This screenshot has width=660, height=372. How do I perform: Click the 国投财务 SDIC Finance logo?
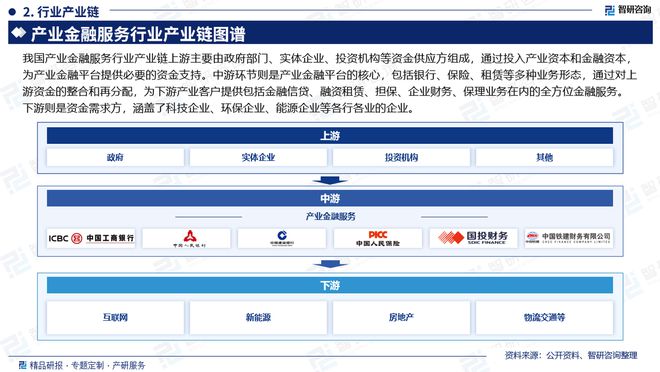[x=474, y=238]
